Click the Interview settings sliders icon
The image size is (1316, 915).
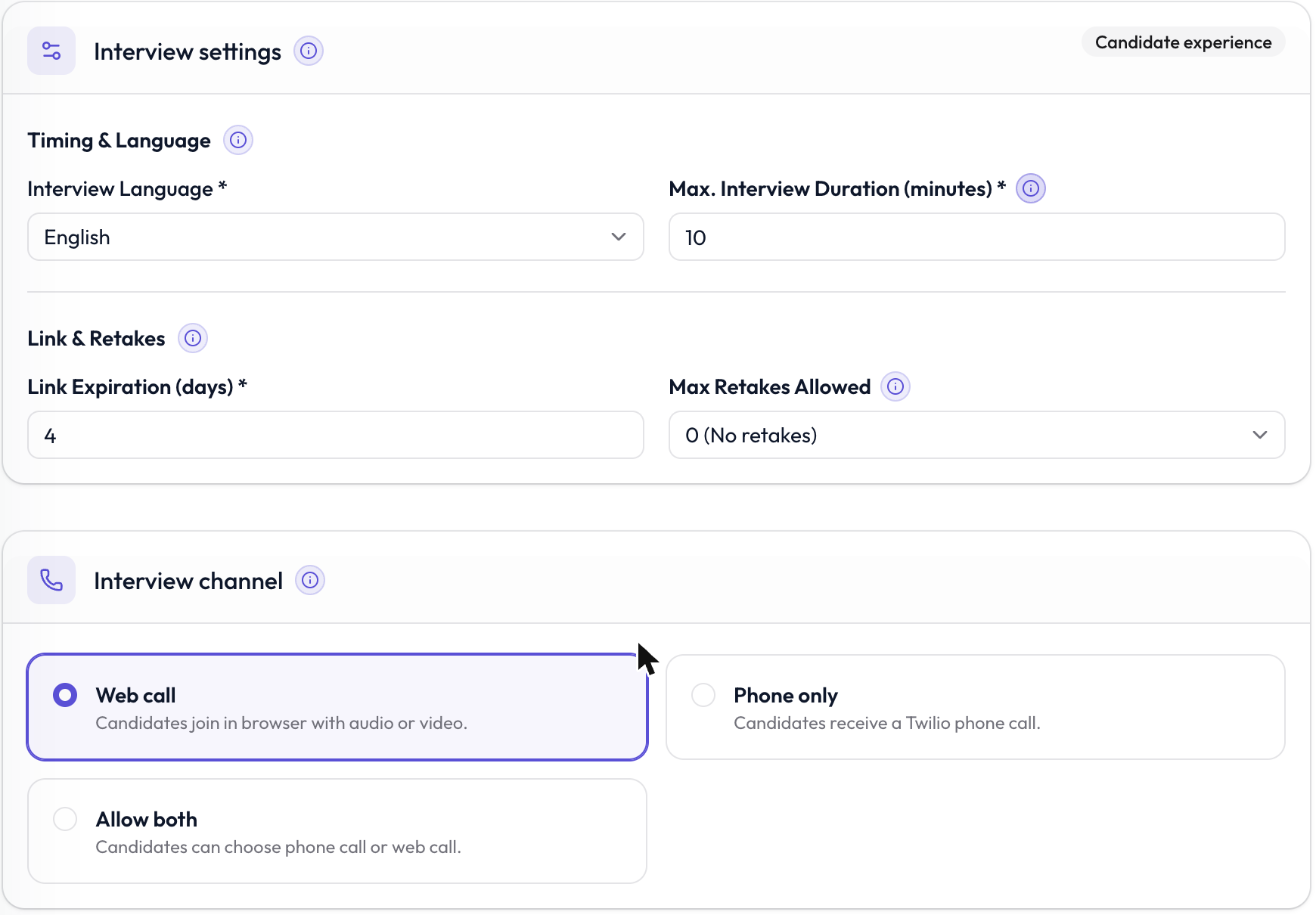(x=51, y=51)
